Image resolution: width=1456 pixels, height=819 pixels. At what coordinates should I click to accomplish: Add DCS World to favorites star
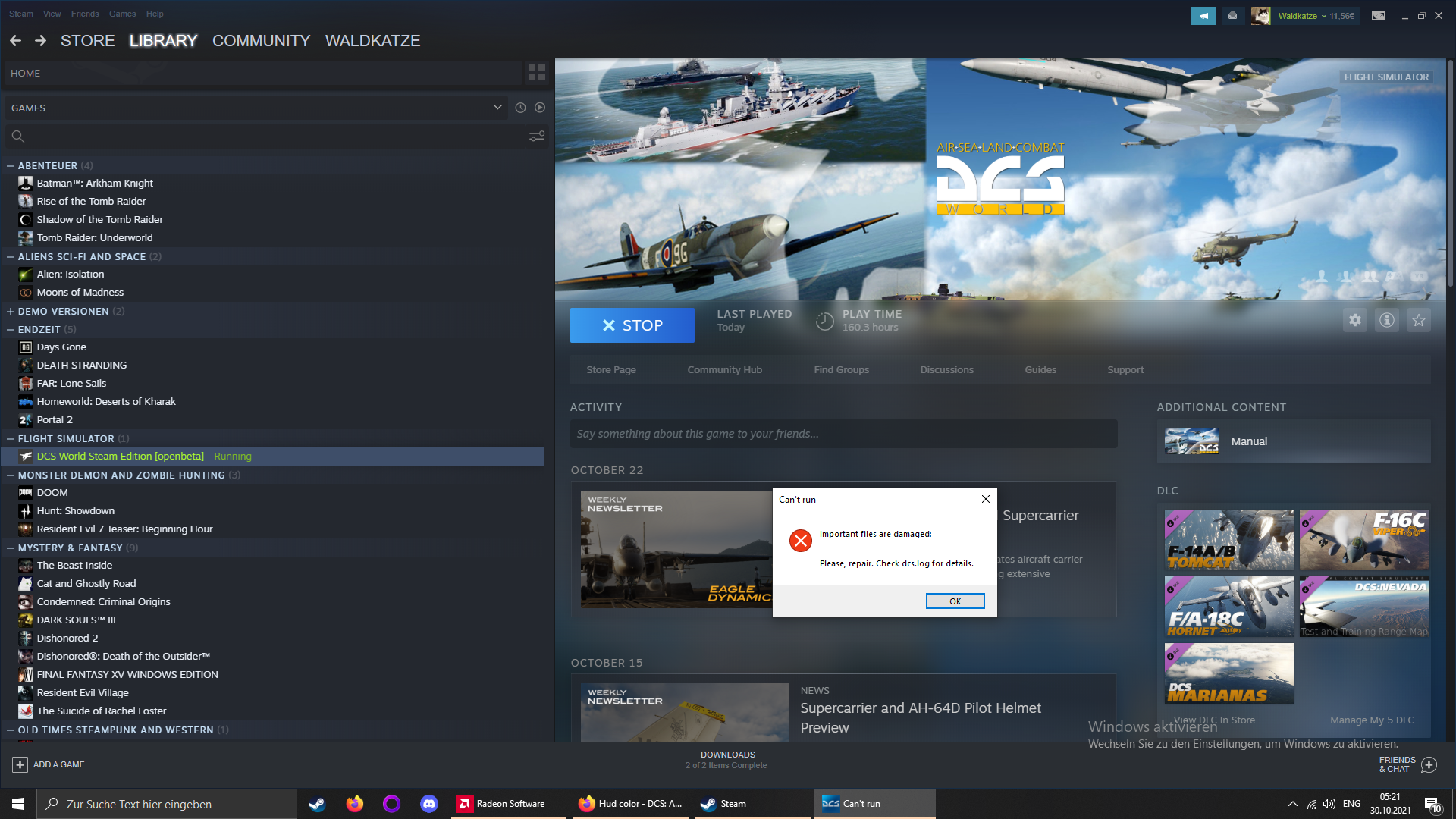[1419, 320]
